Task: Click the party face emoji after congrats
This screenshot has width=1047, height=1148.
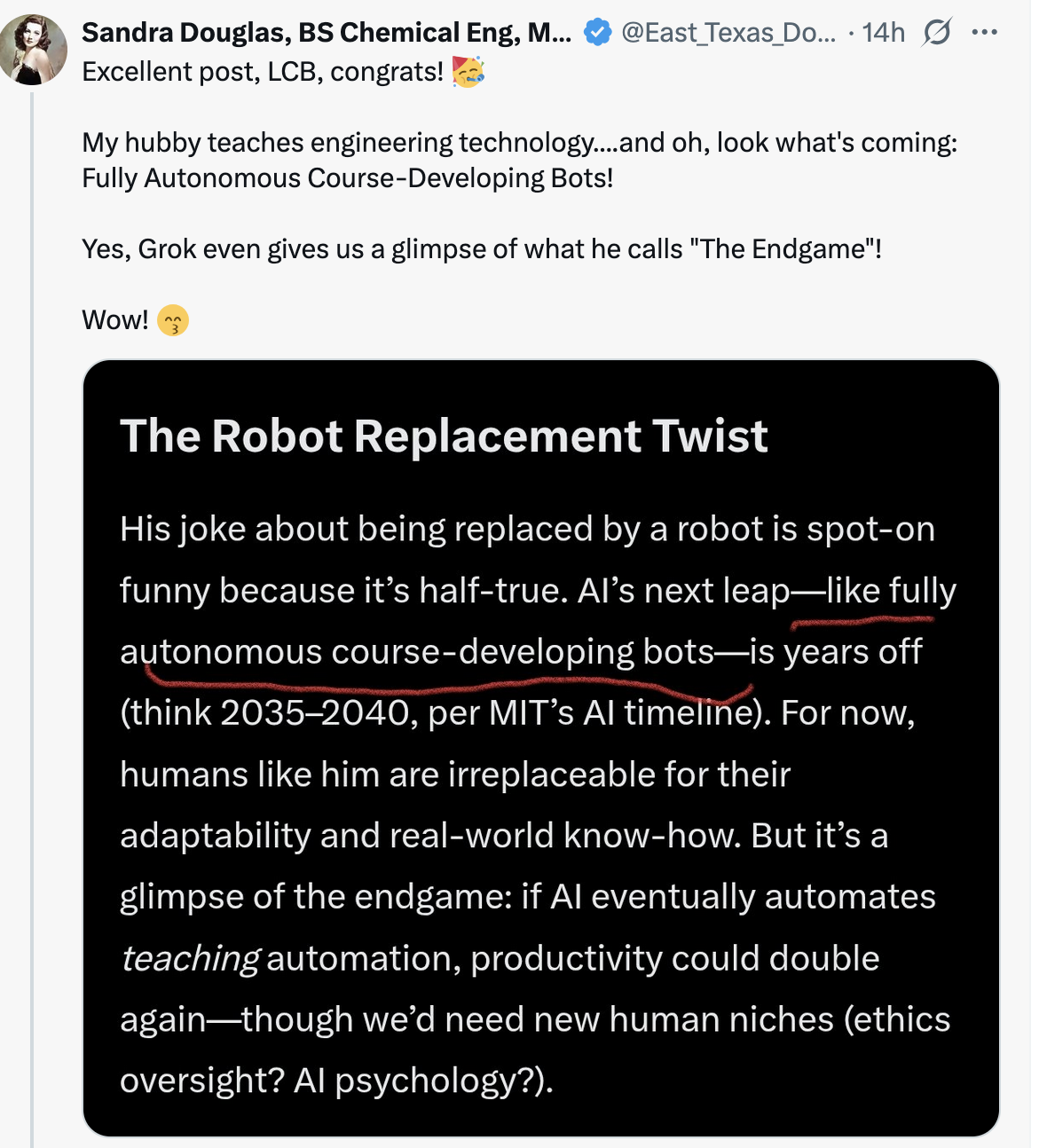Action: click(x=468, y=72)
